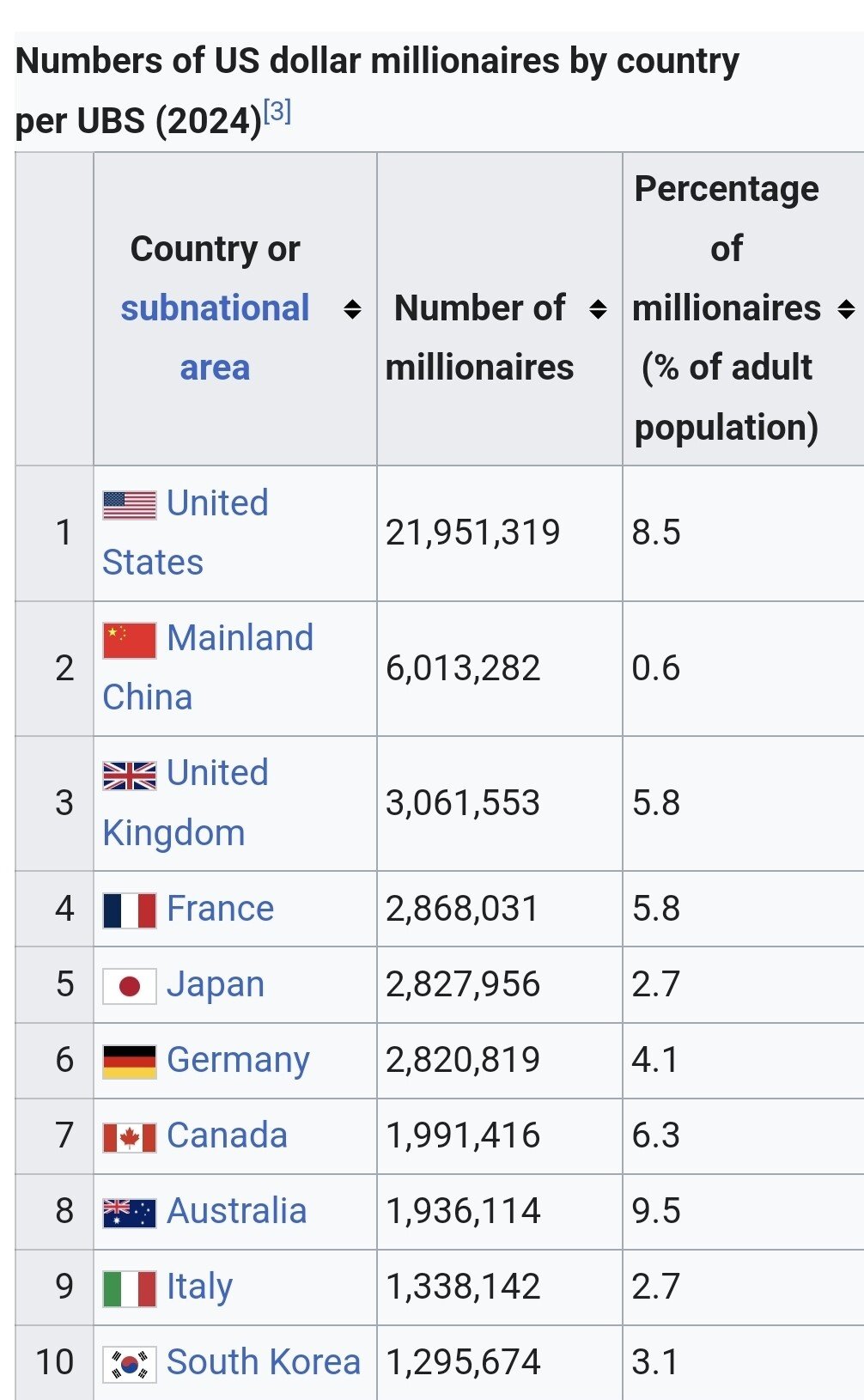Click the Germany flag icon
This screenshot has width=864, height=1400.
(129, 1062)
